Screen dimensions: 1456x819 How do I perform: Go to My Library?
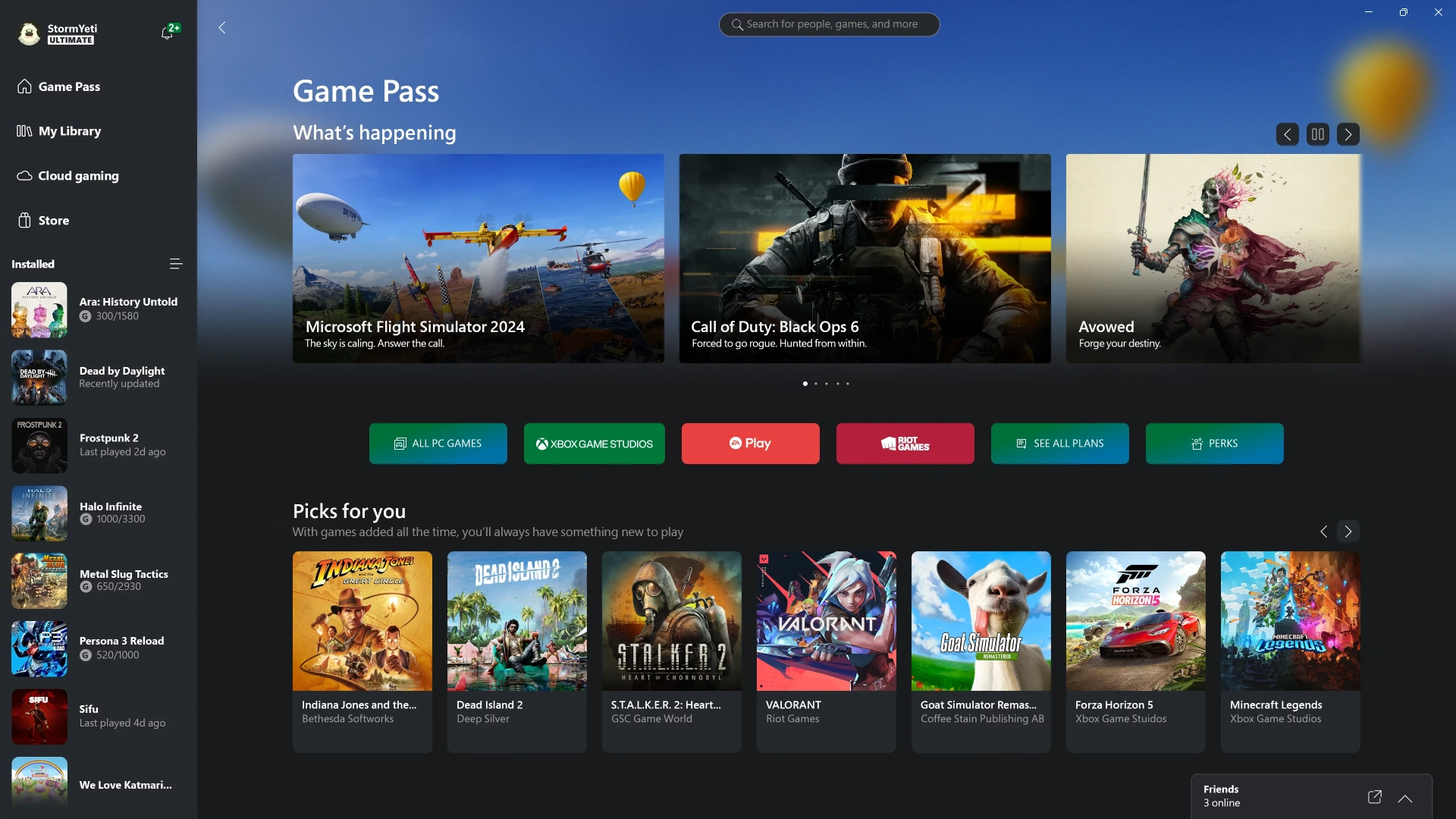coord(70,131)
